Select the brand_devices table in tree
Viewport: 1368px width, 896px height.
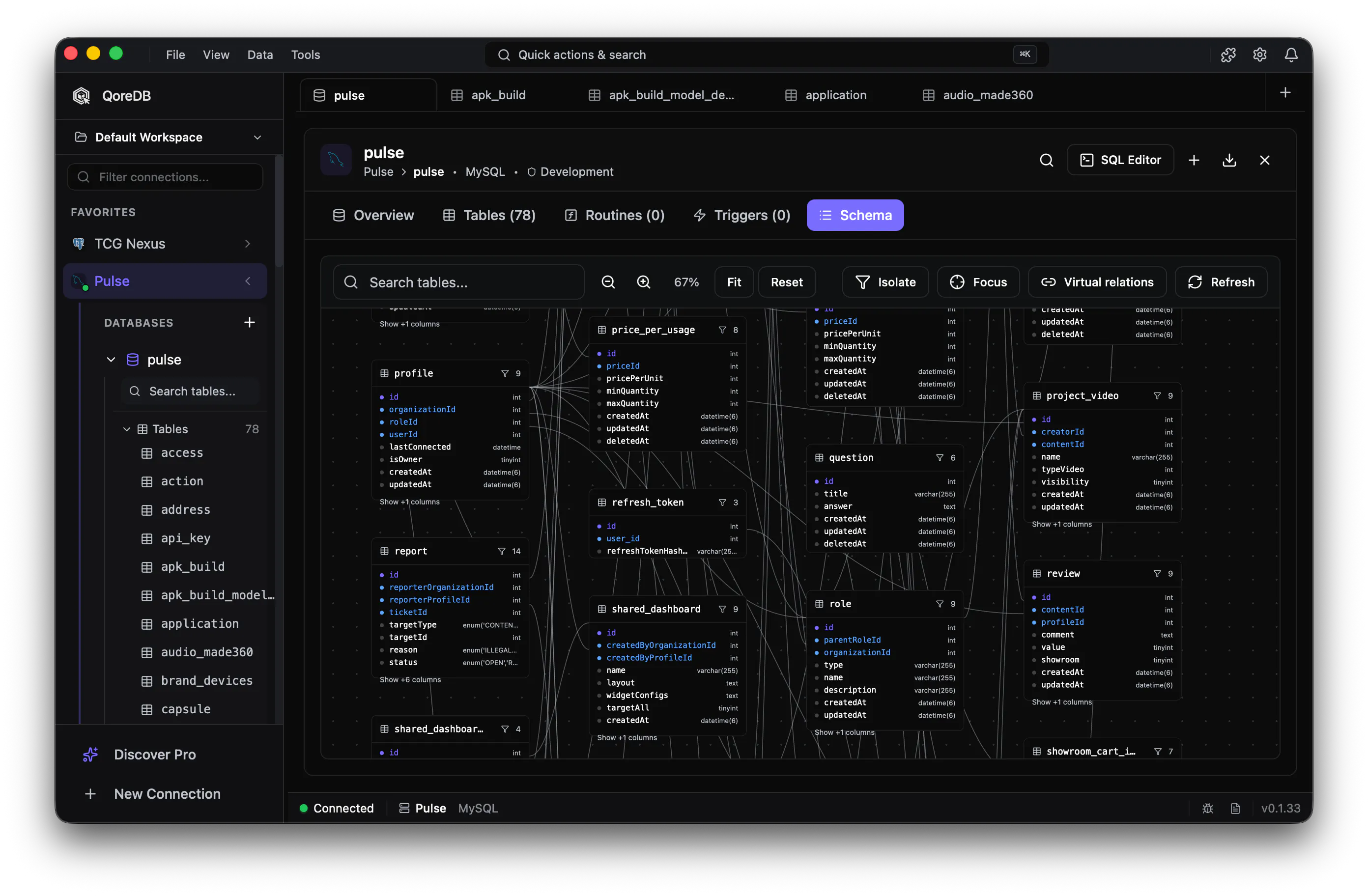206,681
